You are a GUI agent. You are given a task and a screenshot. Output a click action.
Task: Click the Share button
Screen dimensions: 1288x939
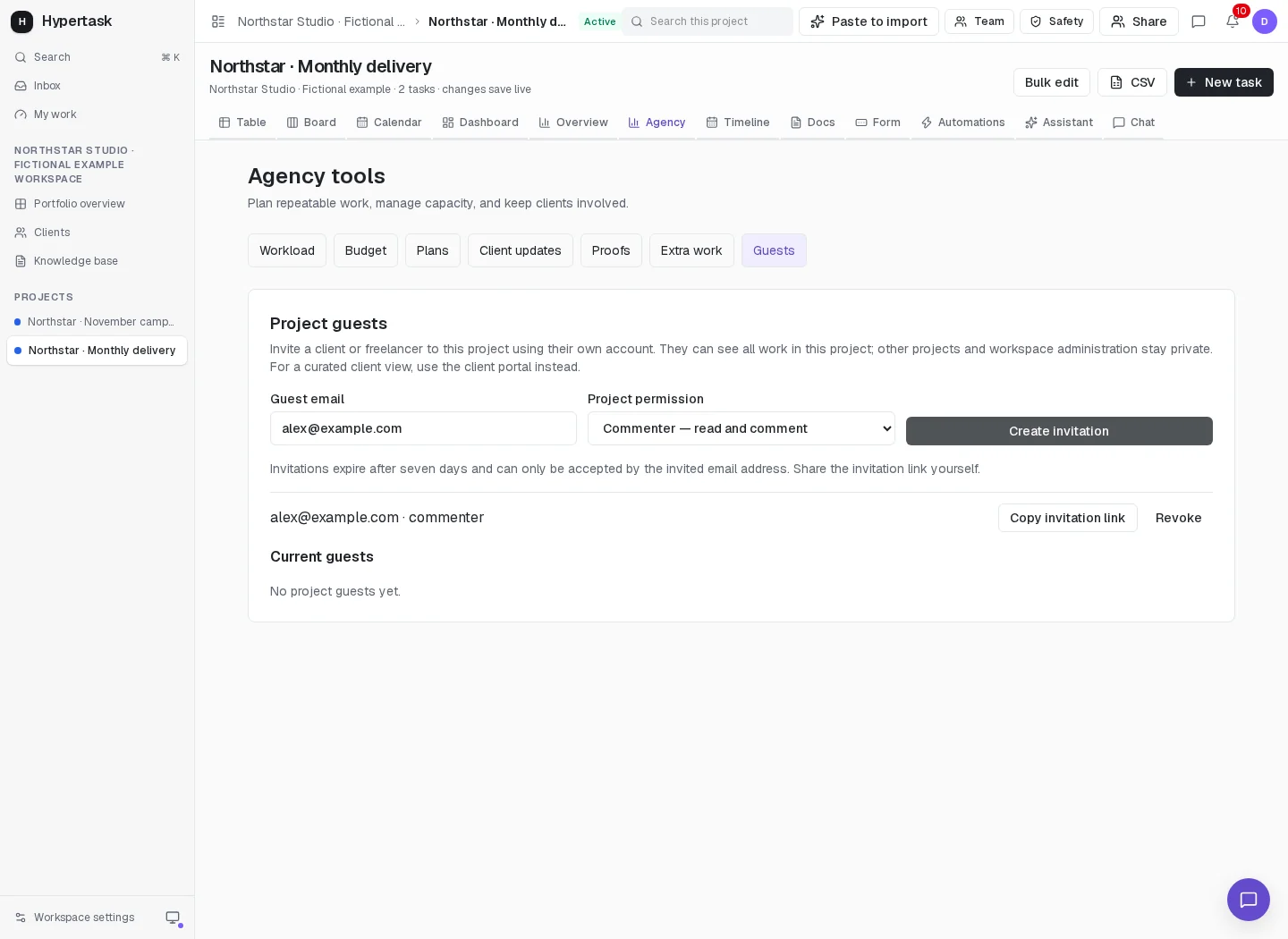click(1139, 21)
